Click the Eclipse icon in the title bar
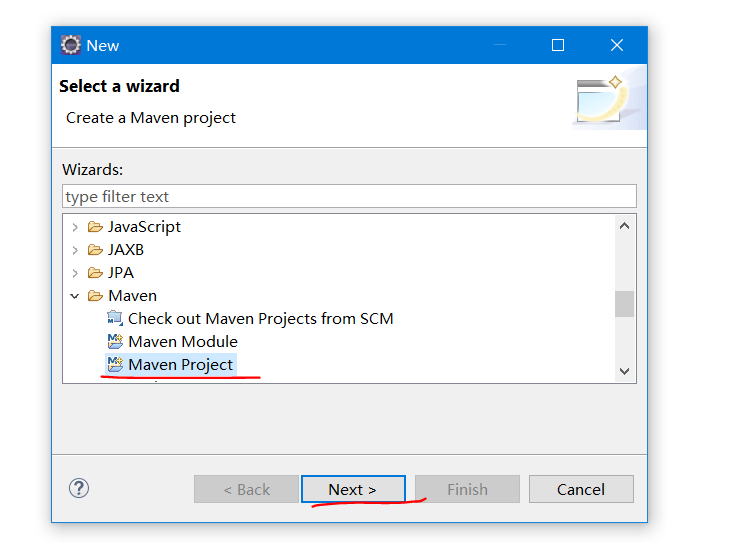 point(71,45)
